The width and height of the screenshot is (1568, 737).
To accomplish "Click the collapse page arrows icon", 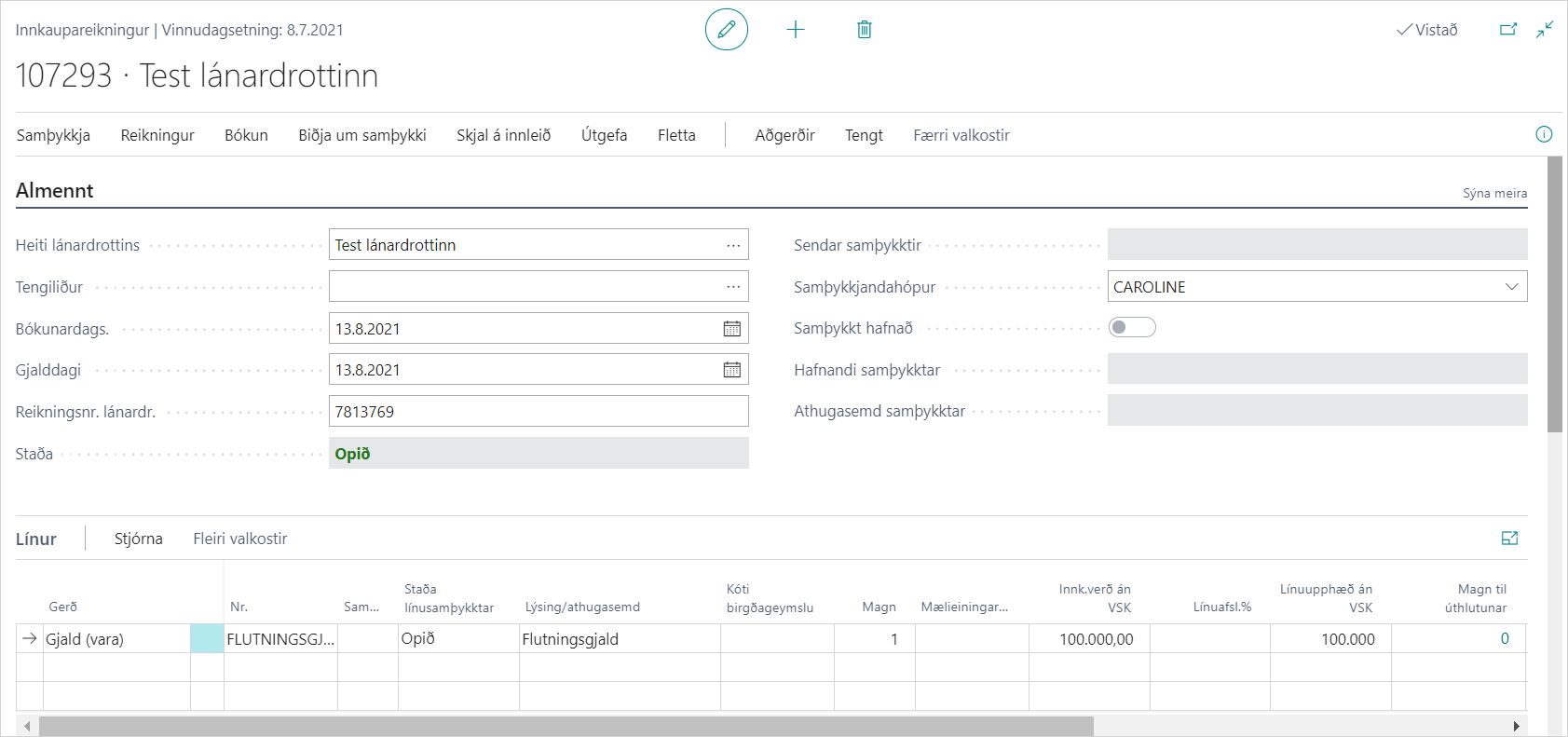I will point(1545,30).
